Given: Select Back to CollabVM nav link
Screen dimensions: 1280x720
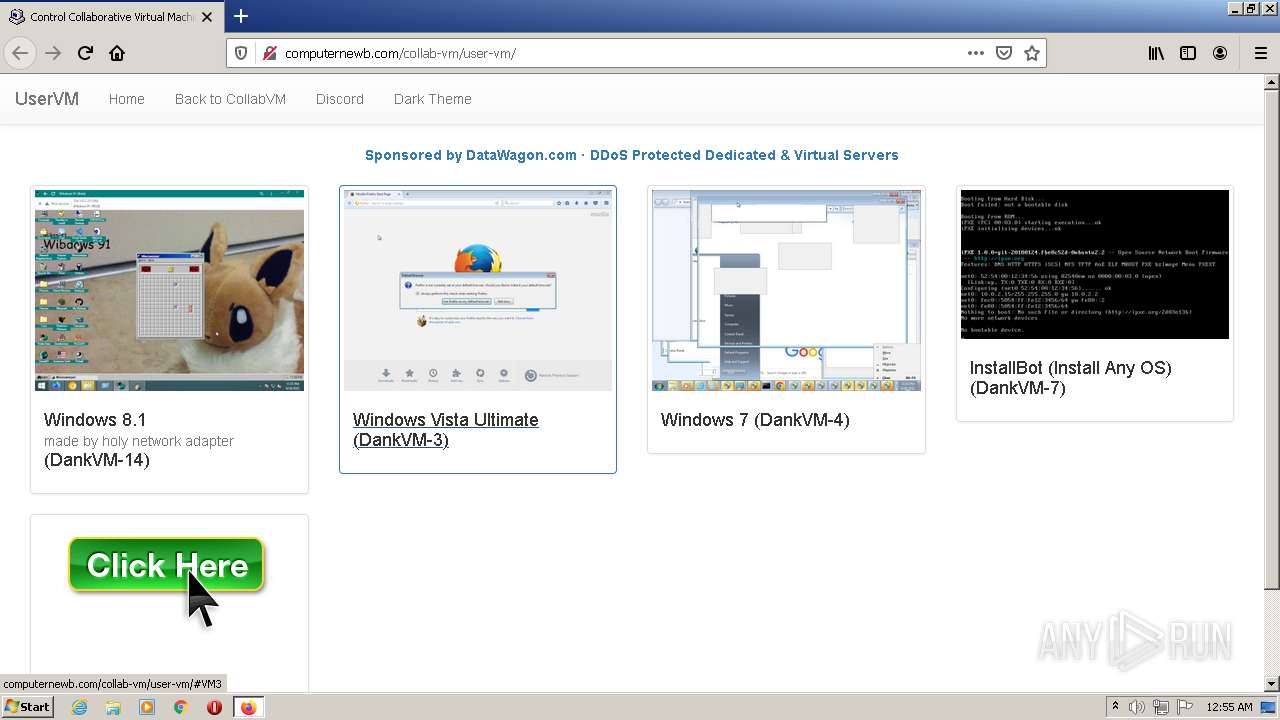Looking at the screenshot, I should coord(230,99).
